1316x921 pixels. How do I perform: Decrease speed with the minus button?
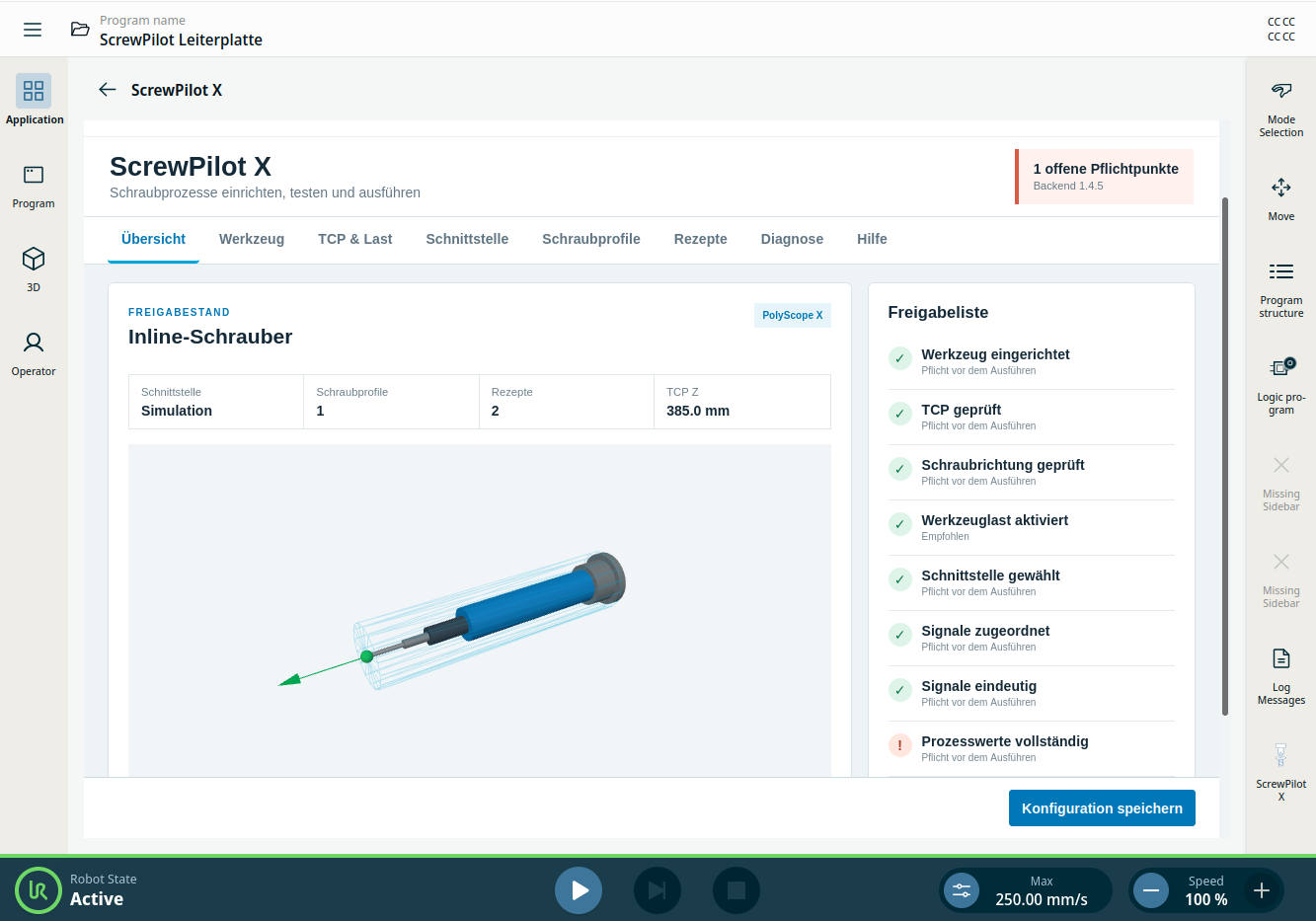pyautogui.click(x=1150, y=890)
